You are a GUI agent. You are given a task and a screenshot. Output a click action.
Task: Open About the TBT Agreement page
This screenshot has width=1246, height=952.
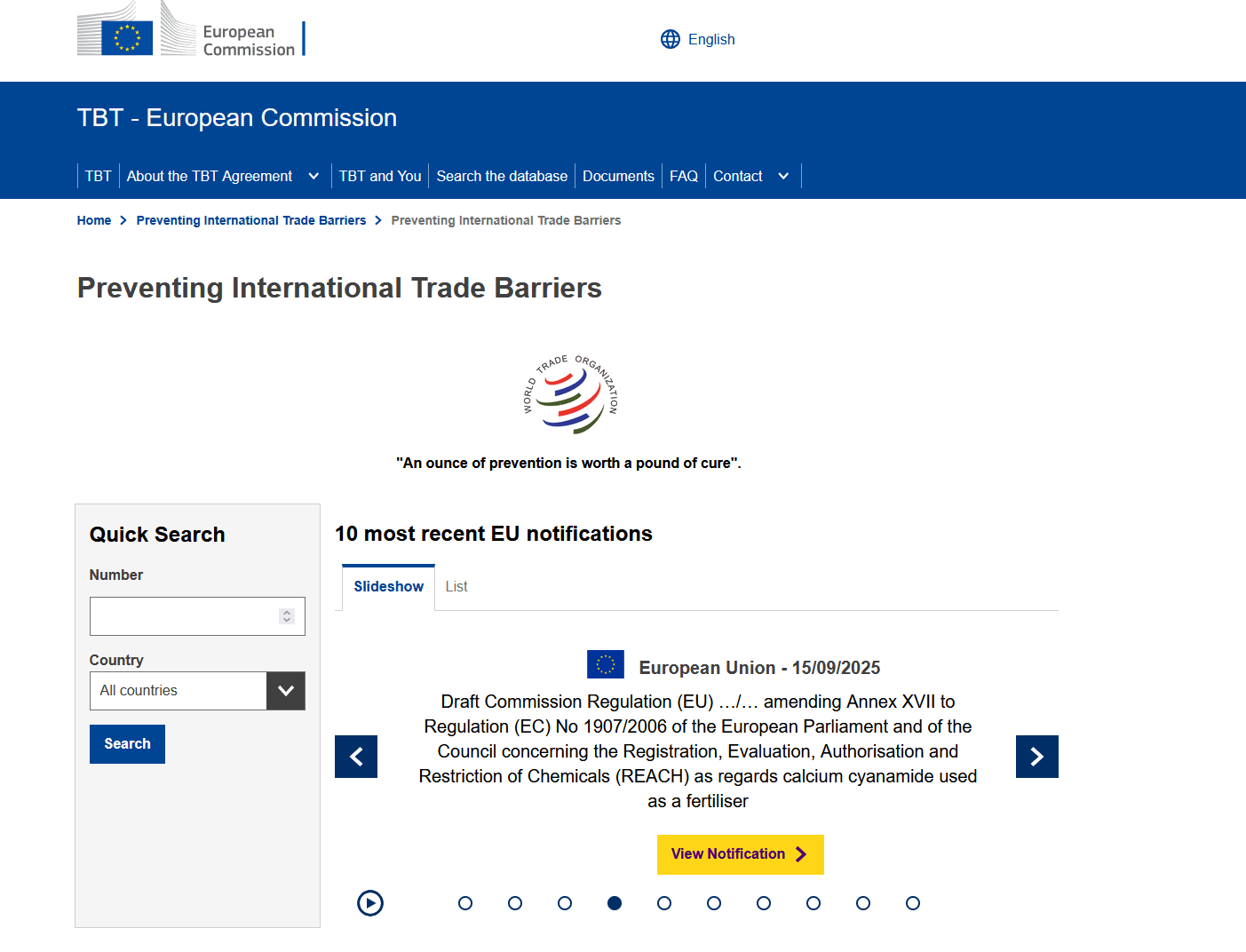click(210, 176)
